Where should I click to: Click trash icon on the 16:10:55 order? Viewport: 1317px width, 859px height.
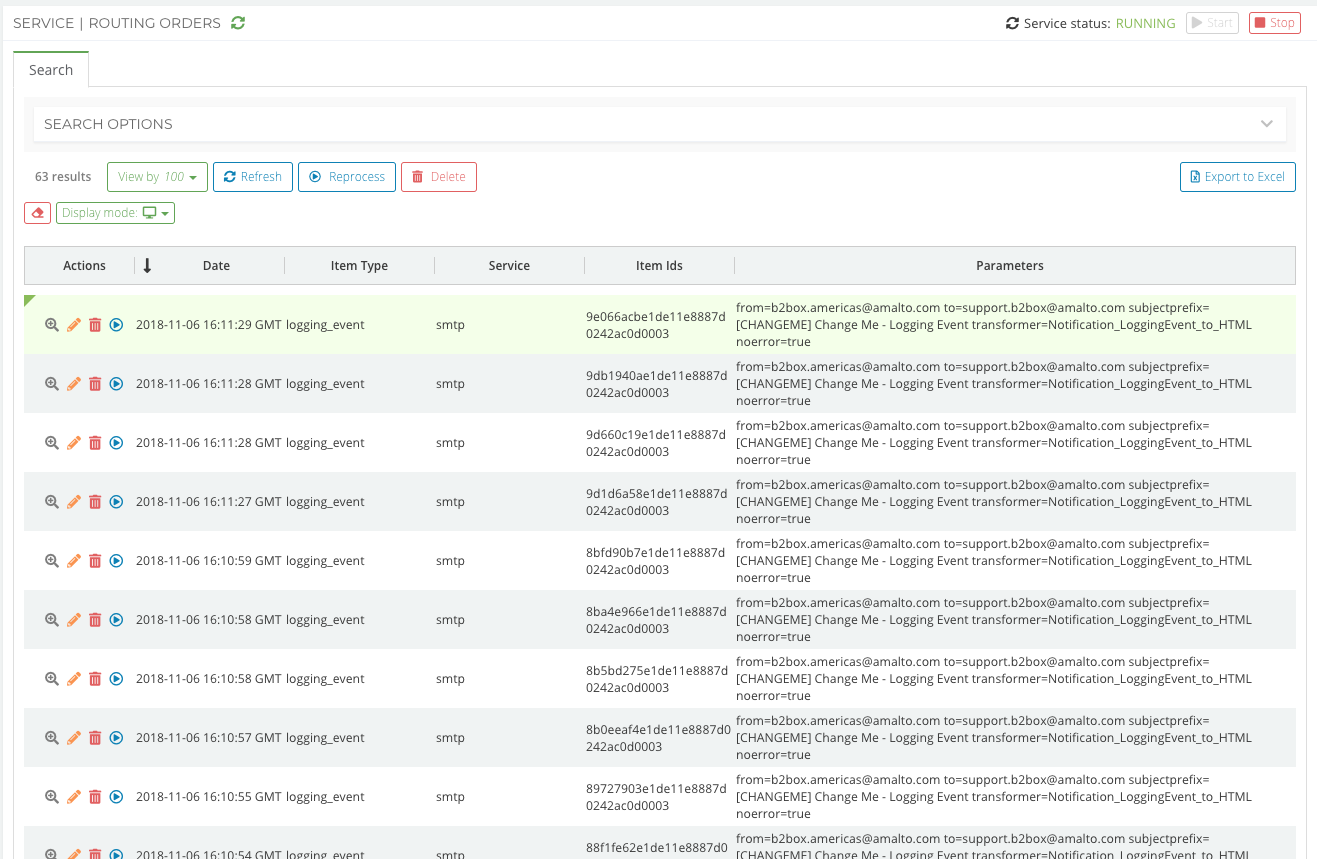[95, 797]
